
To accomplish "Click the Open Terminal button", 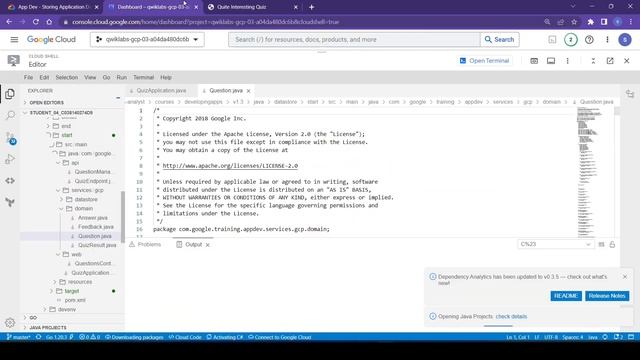I will (x=484, y=61).
